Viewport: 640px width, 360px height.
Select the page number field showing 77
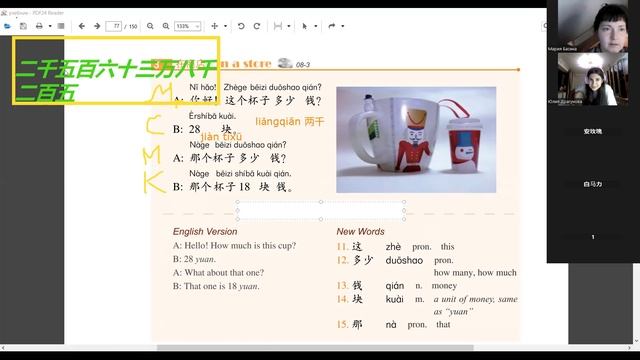(113, 26)
